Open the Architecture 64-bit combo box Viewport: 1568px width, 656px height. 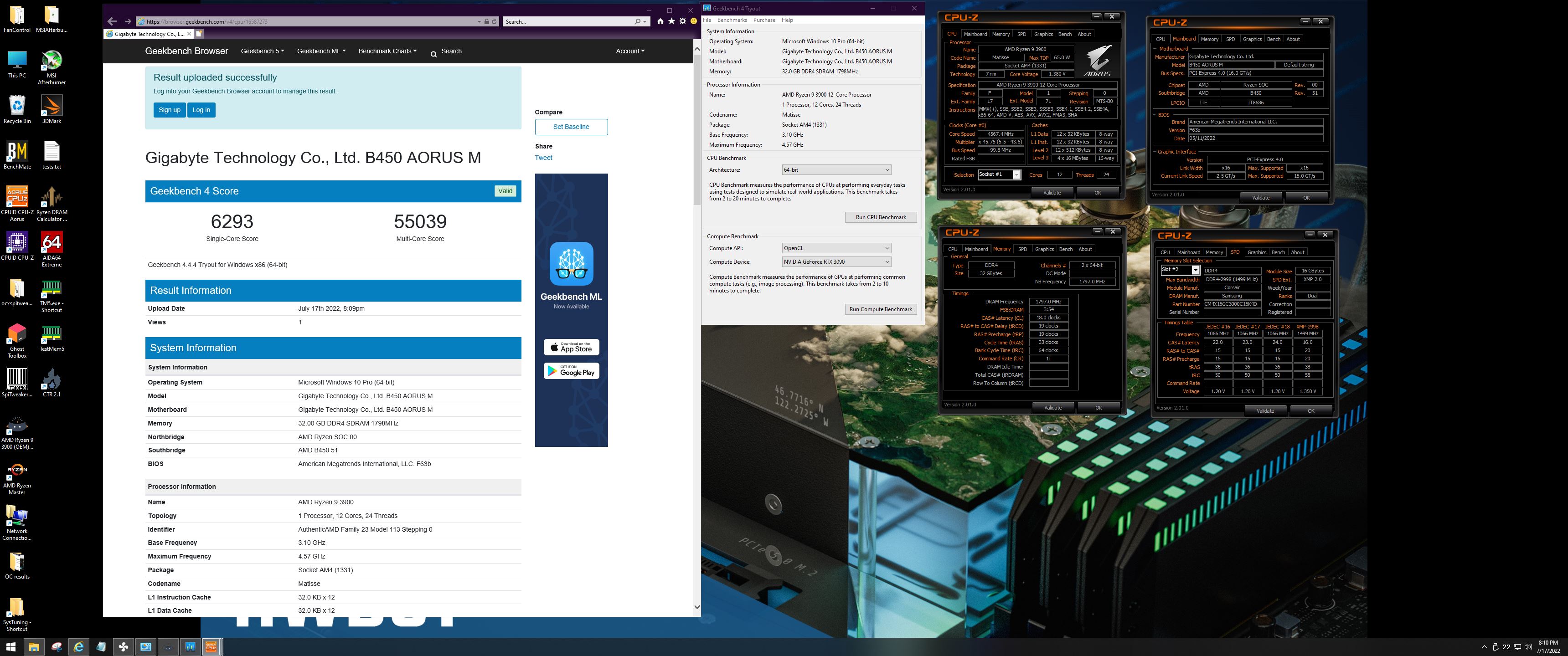[x=836, y=170]
